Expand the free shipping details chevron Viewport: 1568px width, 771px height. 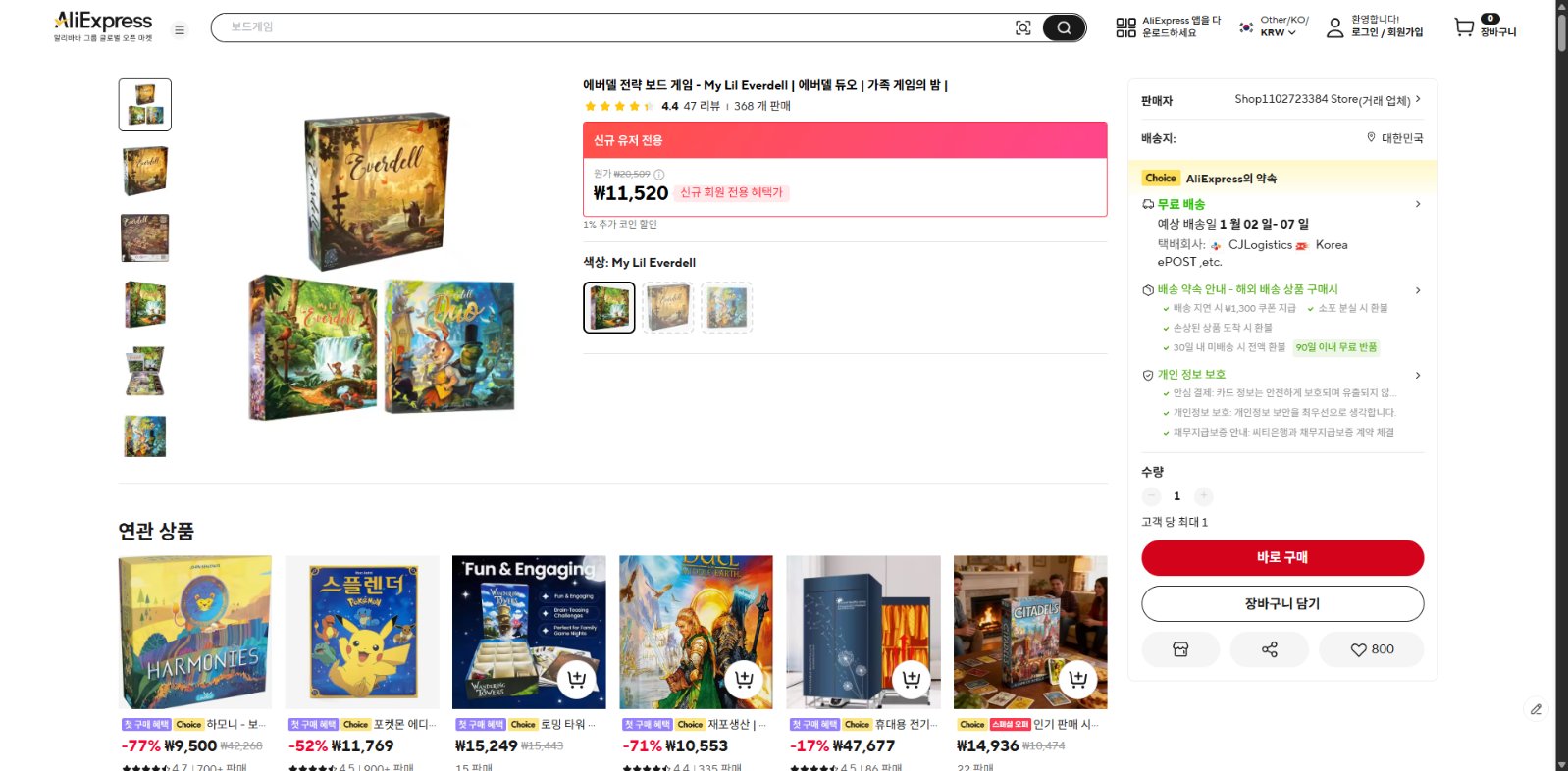click(x=1417, y=204)
